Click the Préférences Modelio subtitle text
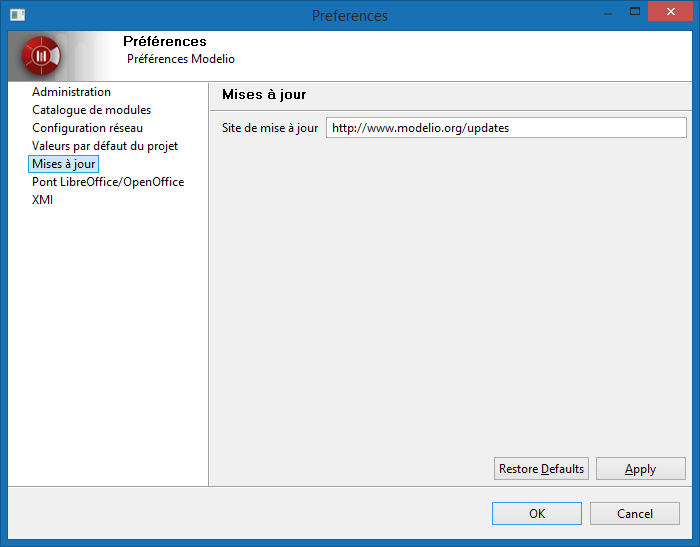 [181, 59]
